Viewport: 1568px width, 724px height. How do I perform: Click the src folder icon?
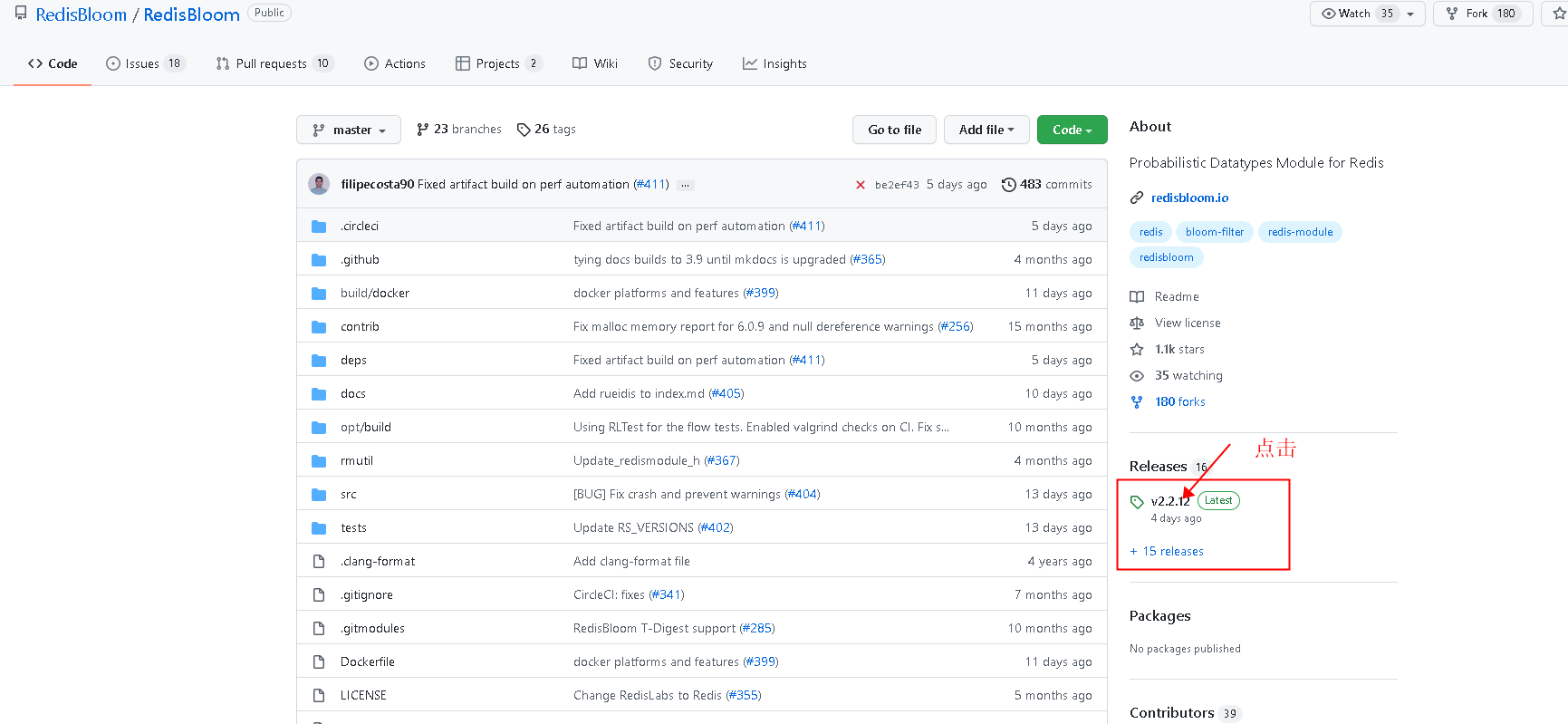[x=319, y=495]
